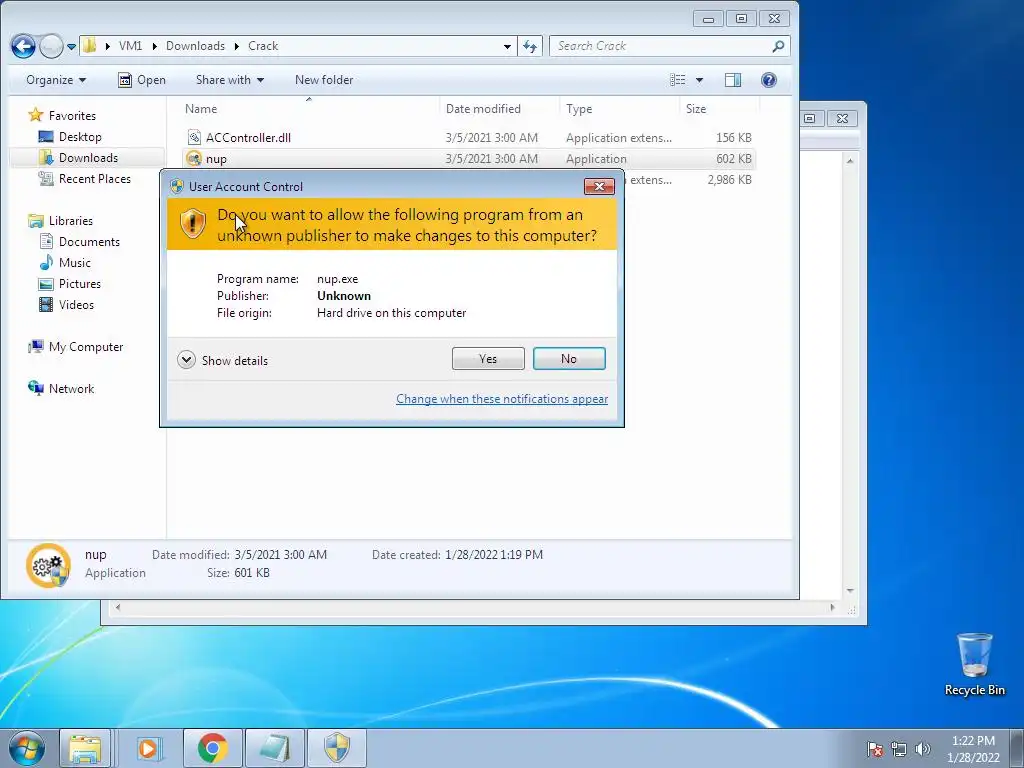Image resolution: width=1024 pixels, height=768 pixels.
Task: Go back with the Explorer back arrow
Action: pyautogui.click(x=24, y=46)
